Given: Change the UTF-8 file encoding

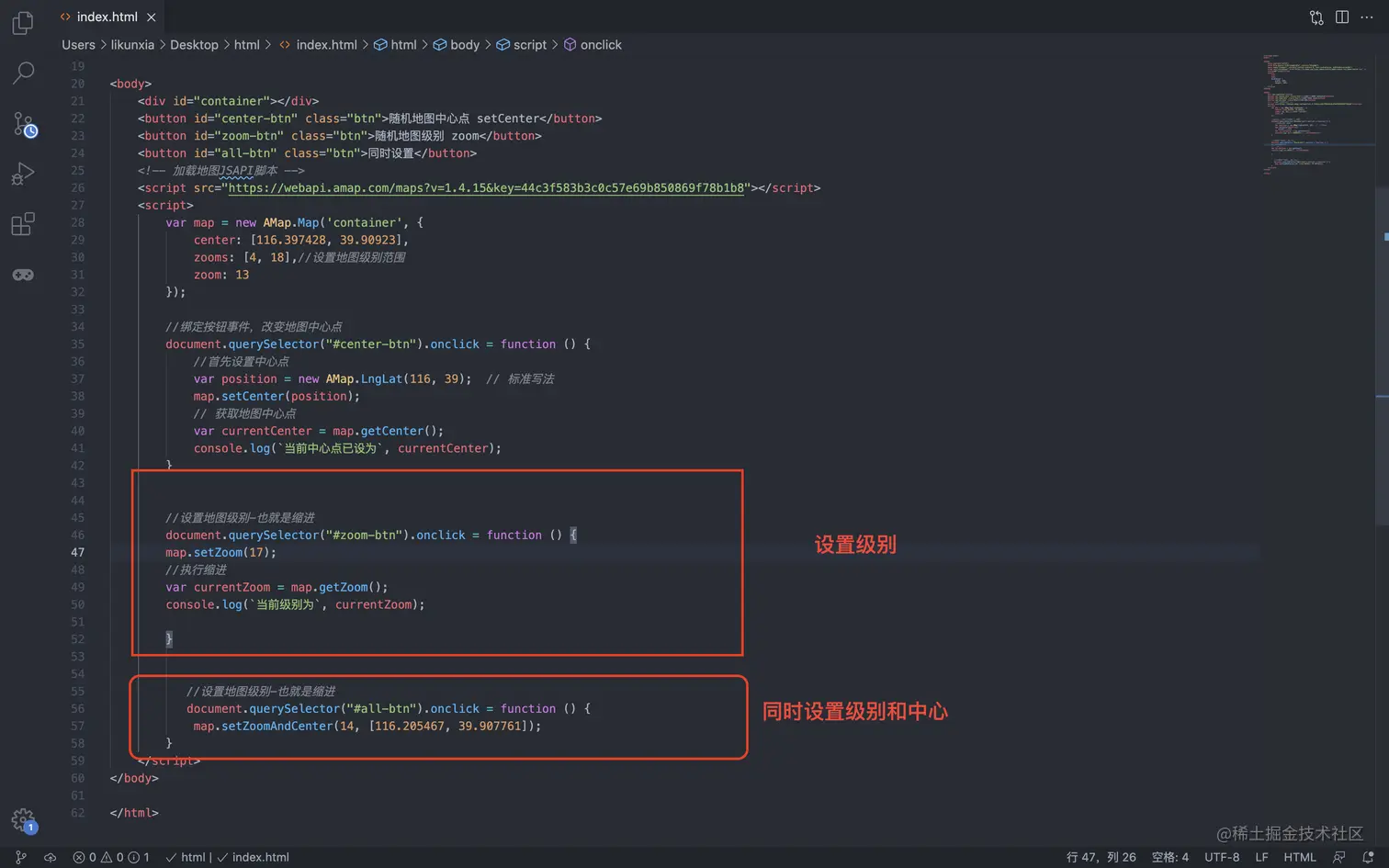Looking at the screenshot, I should 1222,857.
